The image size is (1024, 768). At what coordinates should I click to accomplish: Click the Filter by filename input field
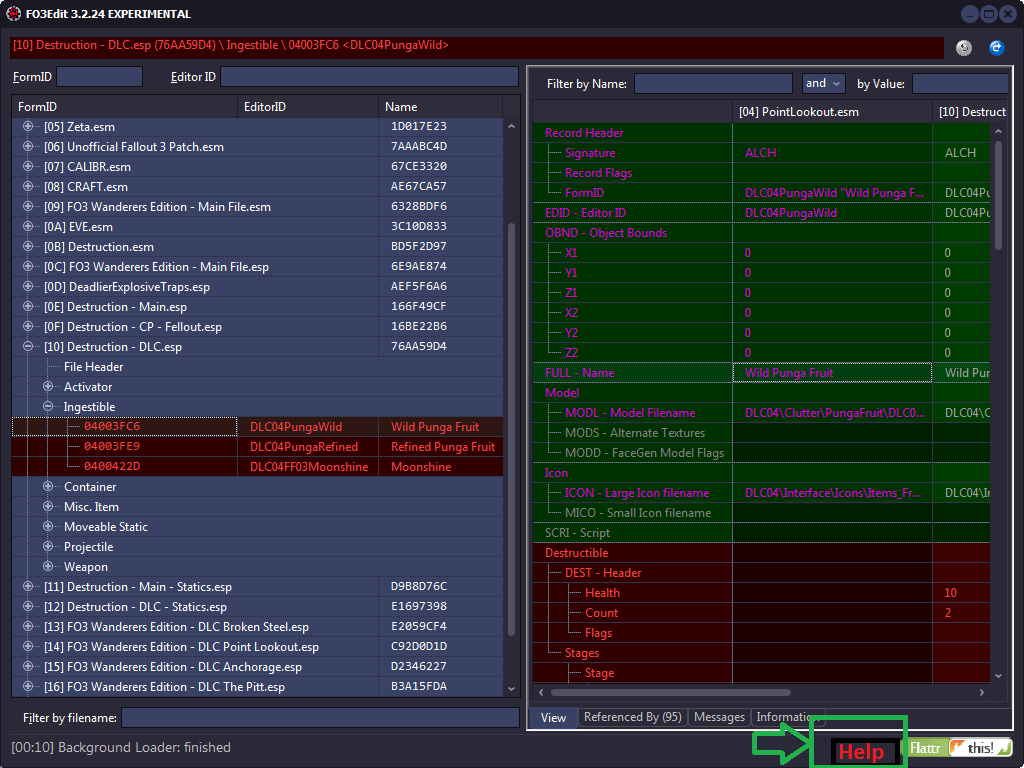pos(320,717)
